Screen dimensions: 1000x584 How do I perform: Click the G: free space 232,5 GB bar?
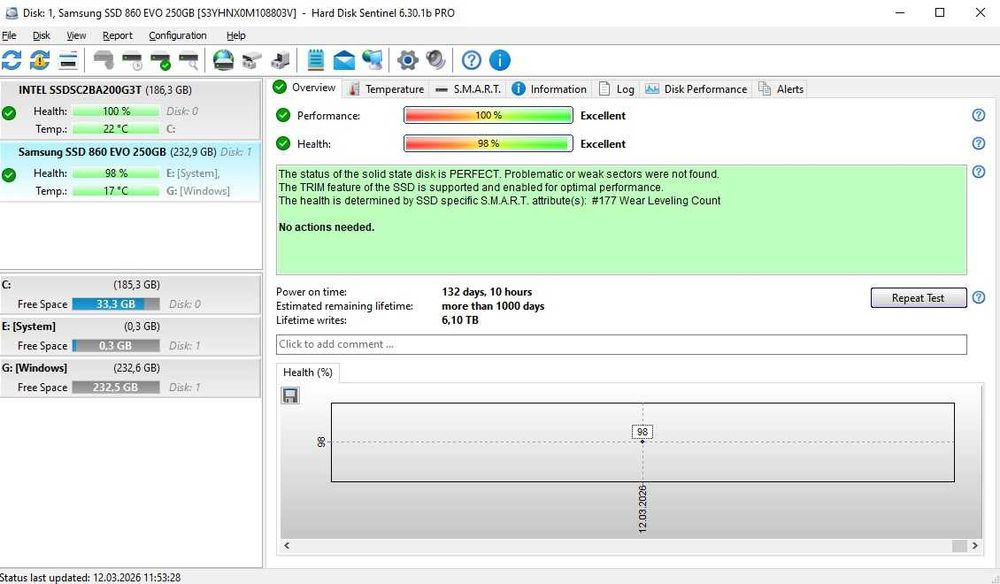[x=115, y=387]
